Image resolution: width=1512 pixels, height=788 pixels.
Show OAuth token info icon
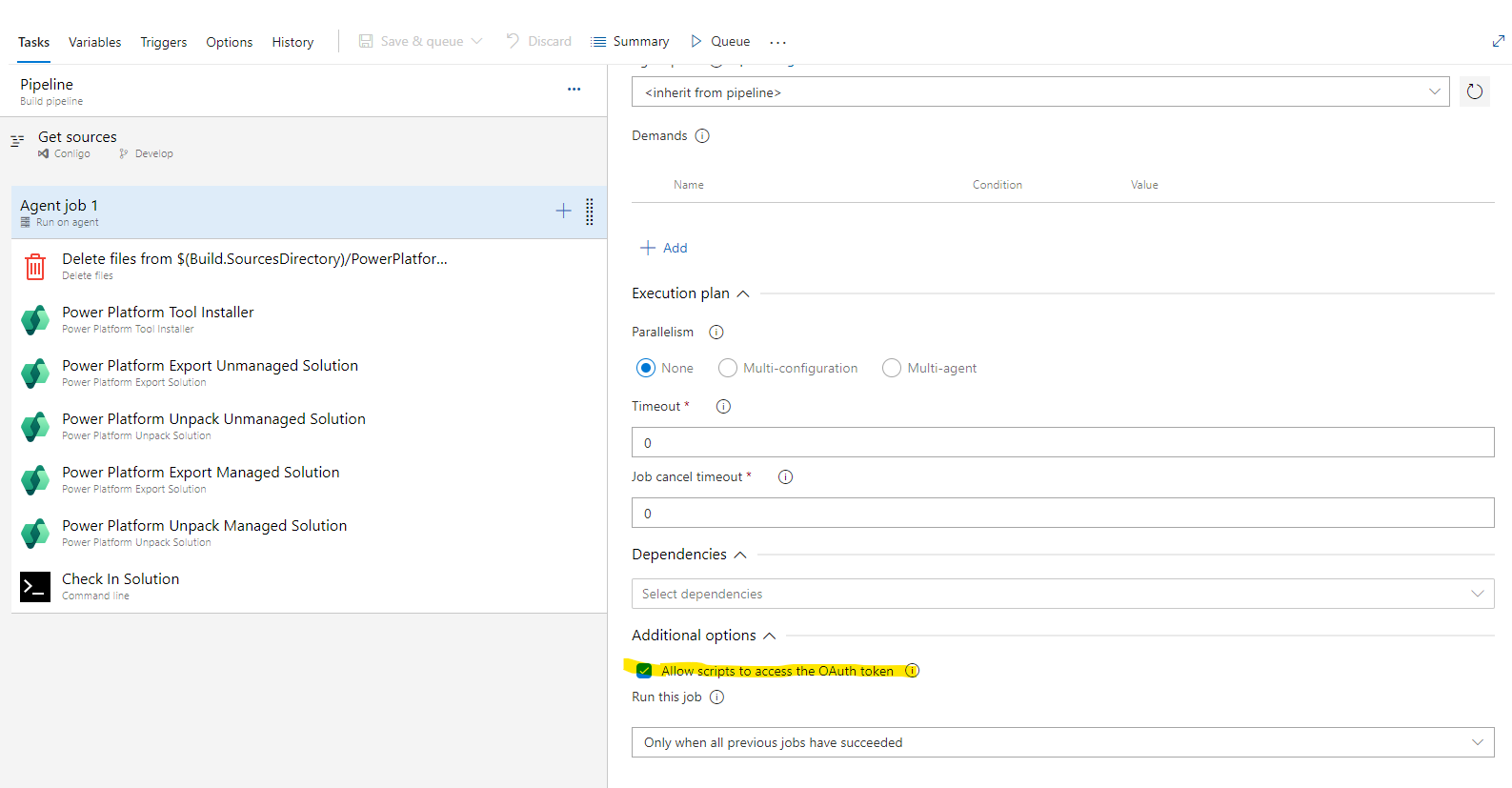point(912,671)
